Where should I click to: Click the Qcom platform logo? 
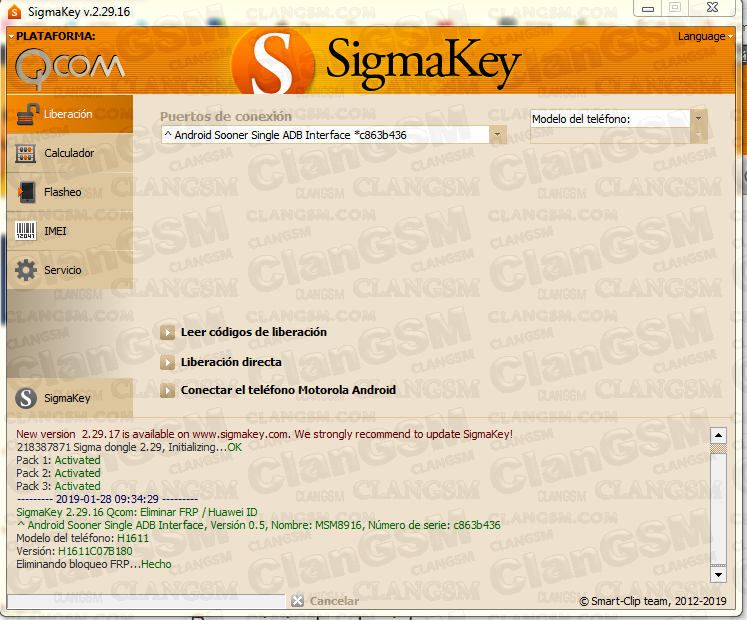click(70, 69)
